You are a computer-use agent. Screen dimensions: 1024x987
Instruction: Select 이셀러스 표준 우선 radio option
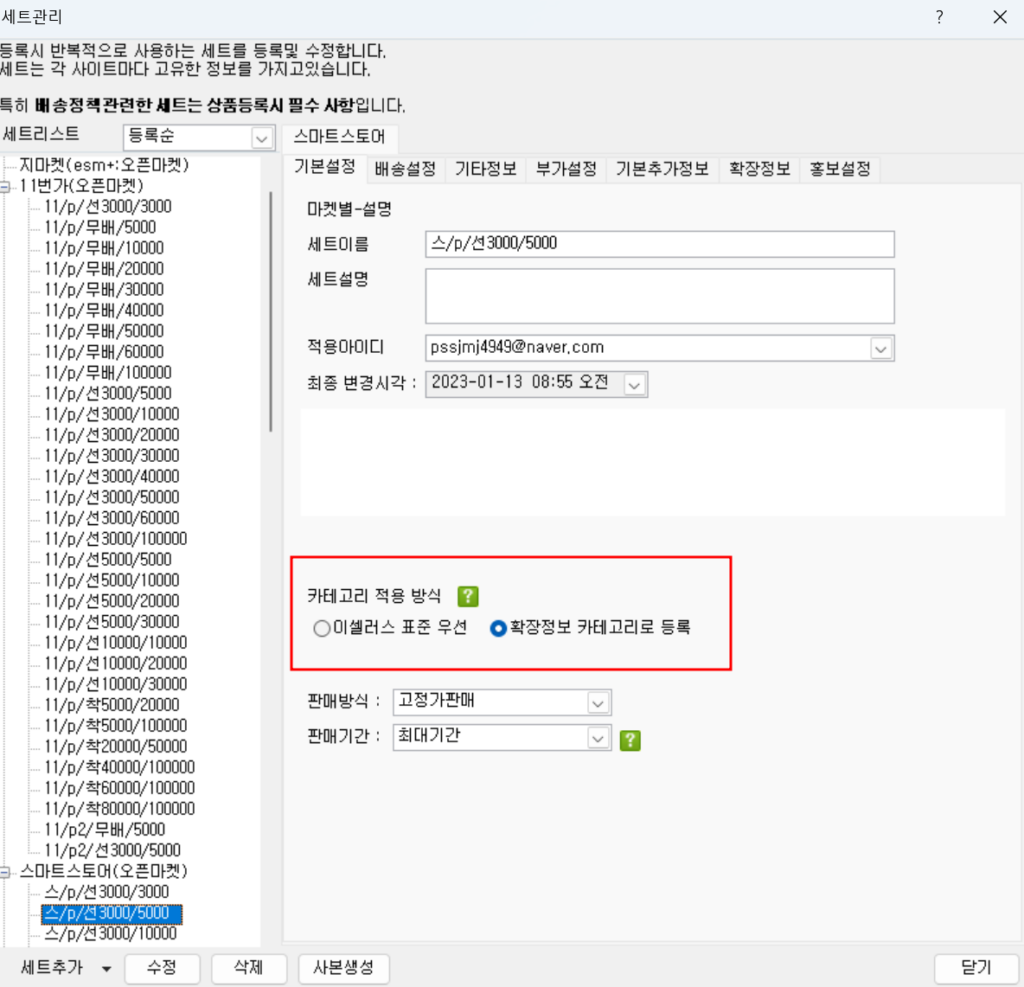390,628
